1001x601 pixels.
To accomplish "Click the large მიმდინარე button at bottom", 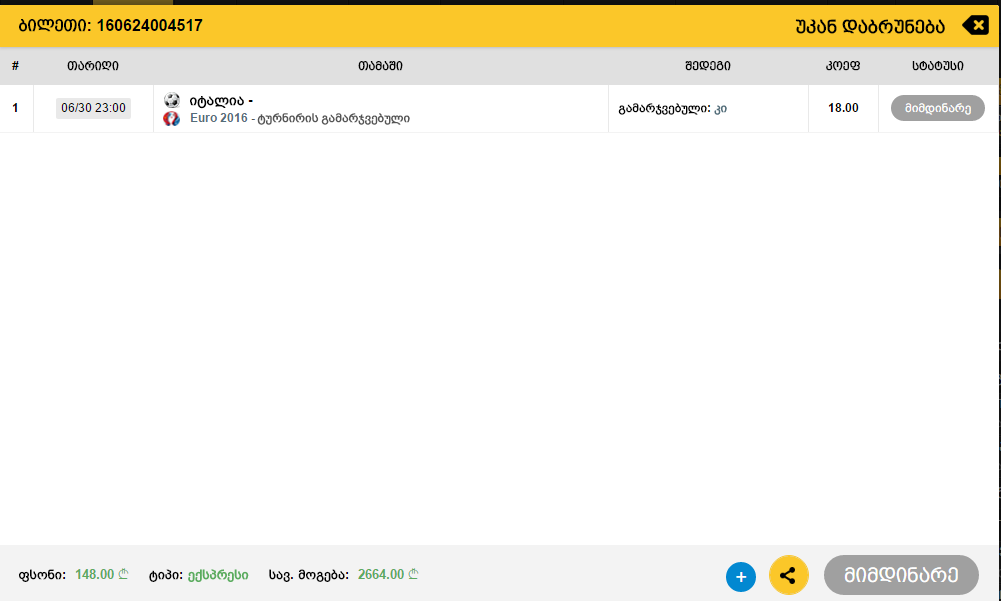I will click(x=901, y=575).
